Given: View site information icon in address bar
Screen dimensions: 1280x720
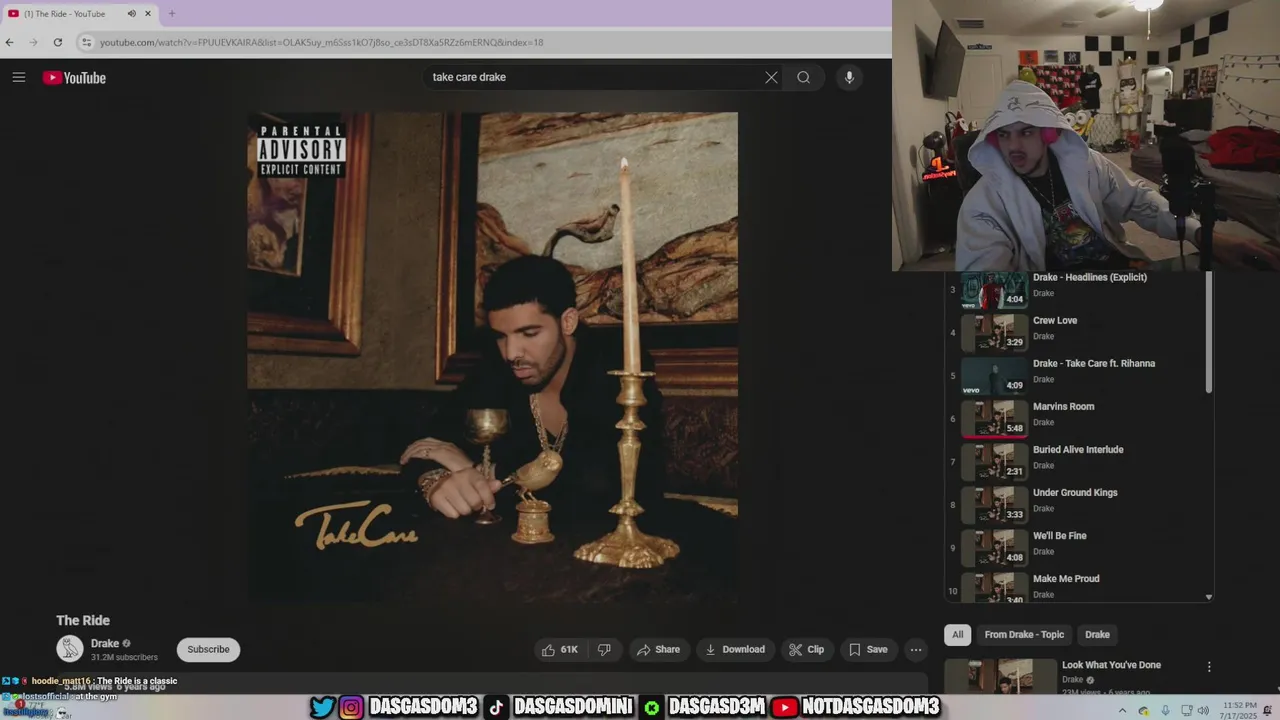Looking at the screenshot, I should tap(87, 42).
